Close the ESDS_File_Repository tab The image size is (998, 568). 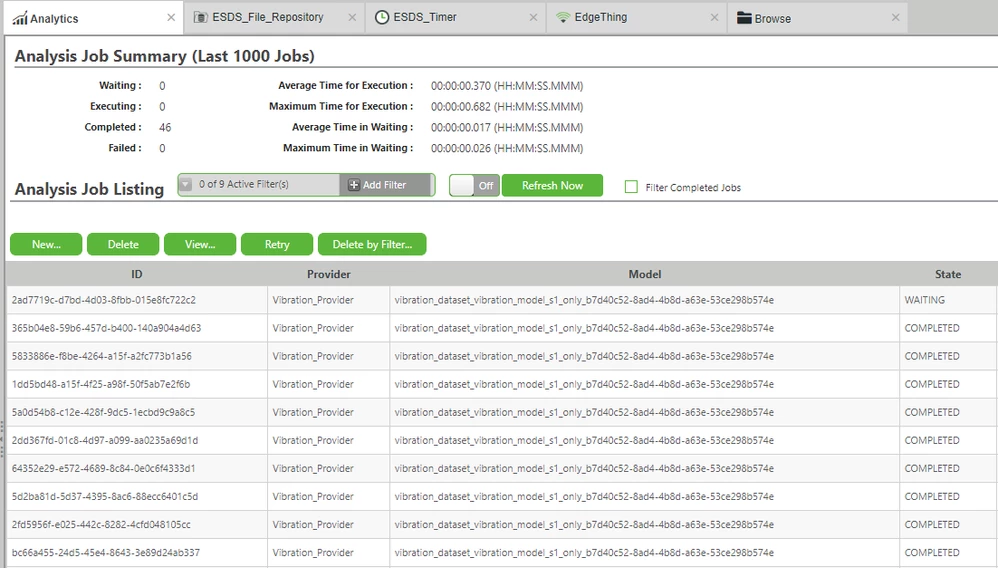point(352,18)
